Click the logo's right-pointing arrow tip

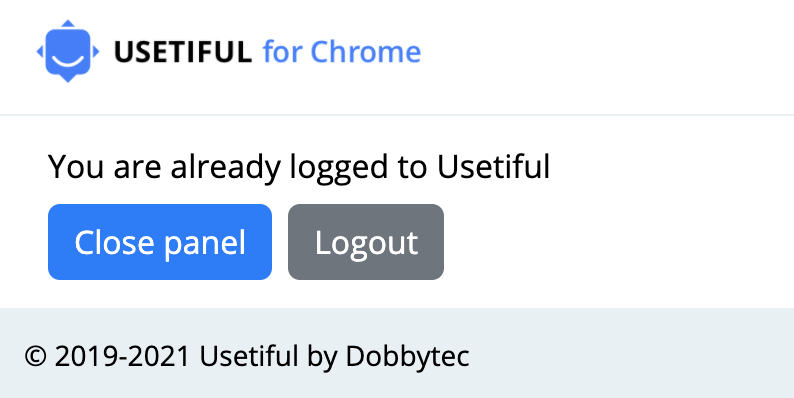point(96,51)
